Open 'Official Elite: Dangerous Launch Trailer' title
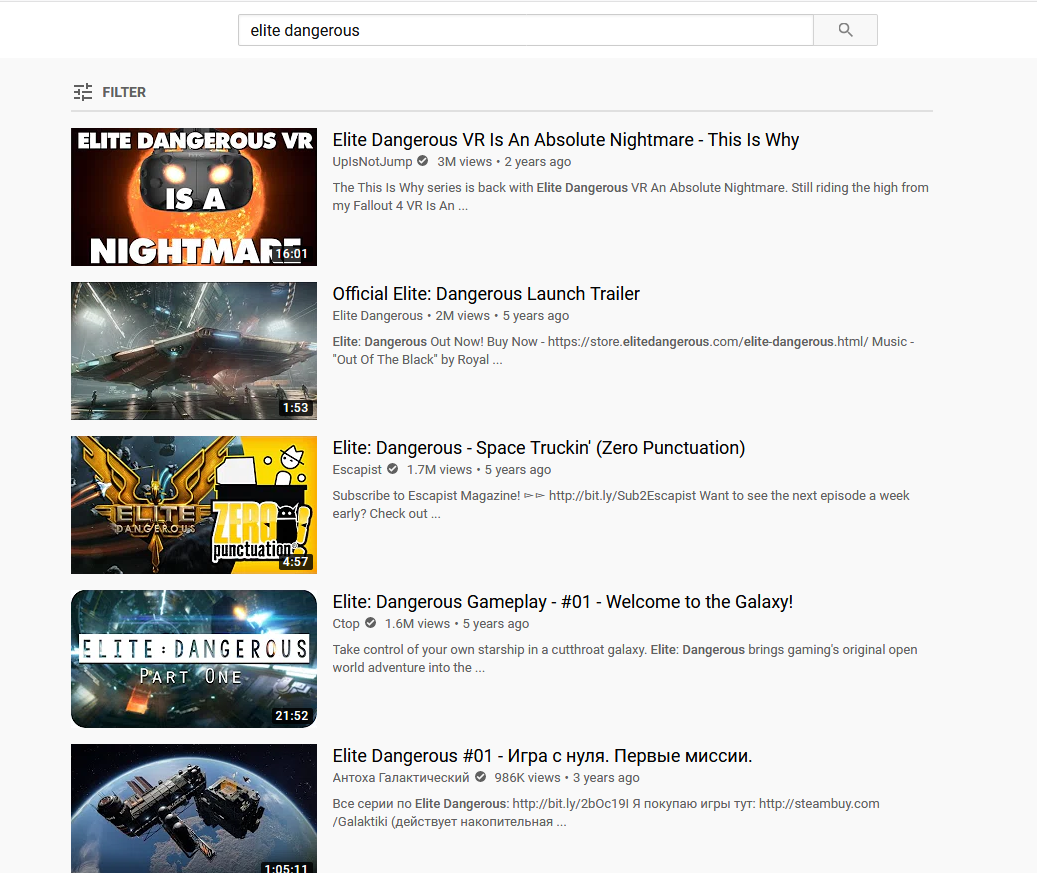This screenshot has height=873, width=1037. click(486, 294)
